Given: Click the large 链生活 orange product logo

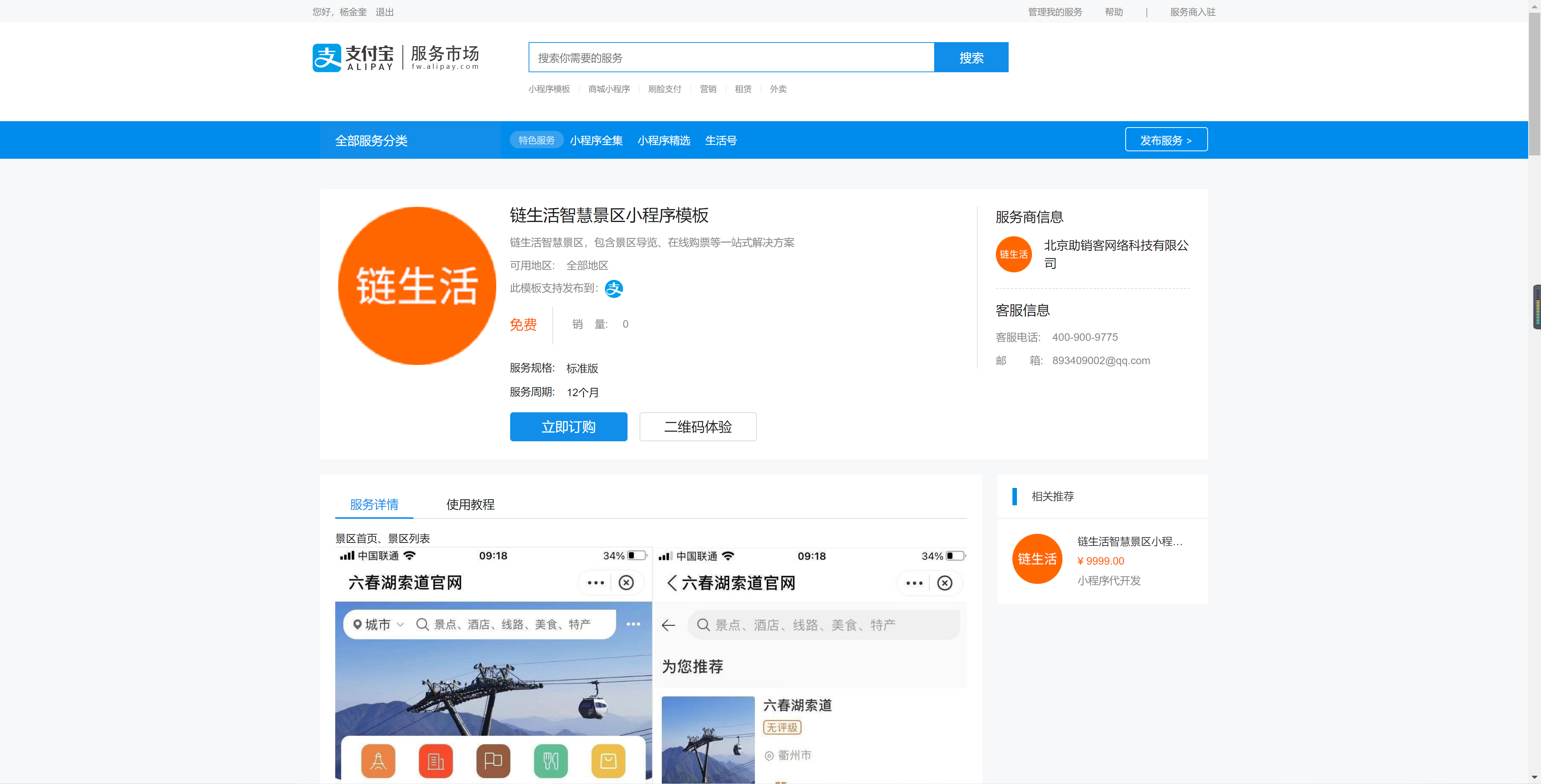Looking at the screenshot, I should click(x=417, y=286).
